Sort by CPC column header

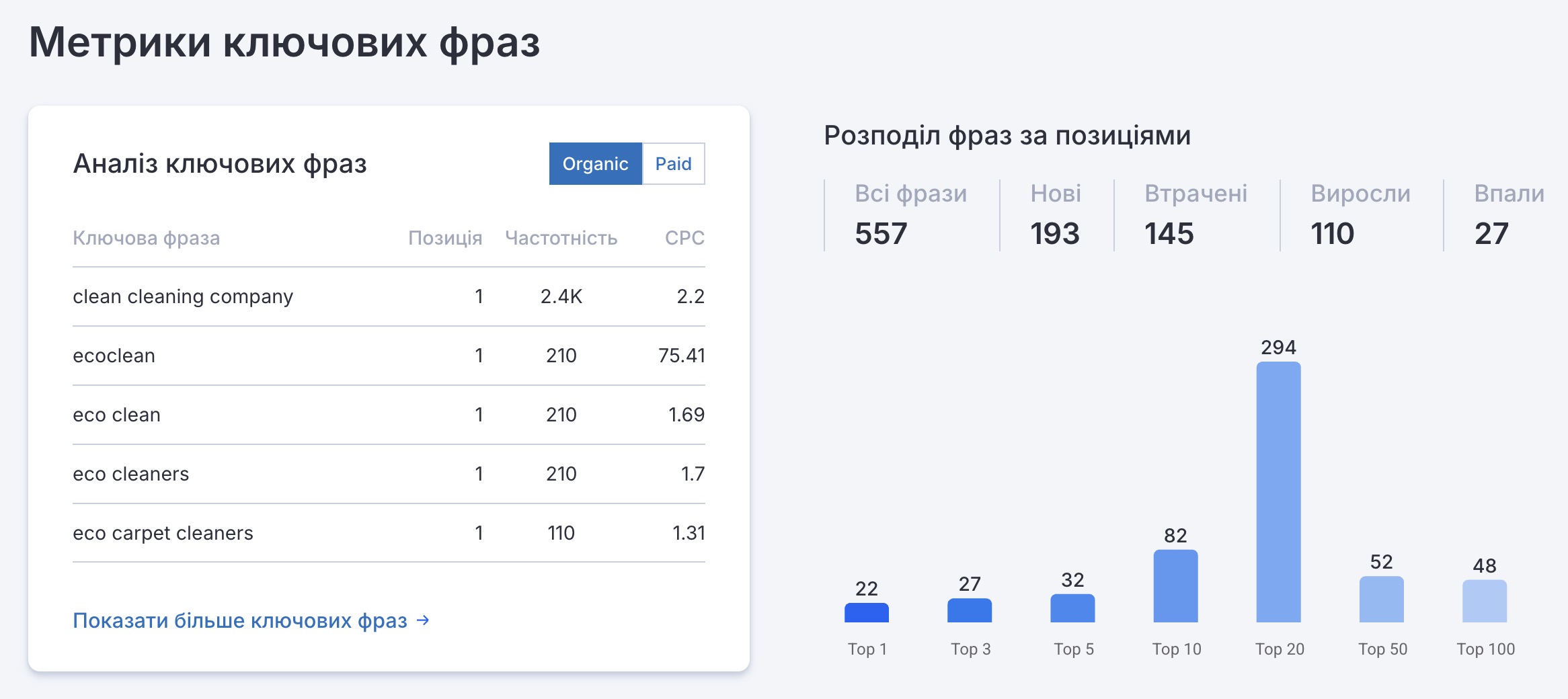point(684,238)
